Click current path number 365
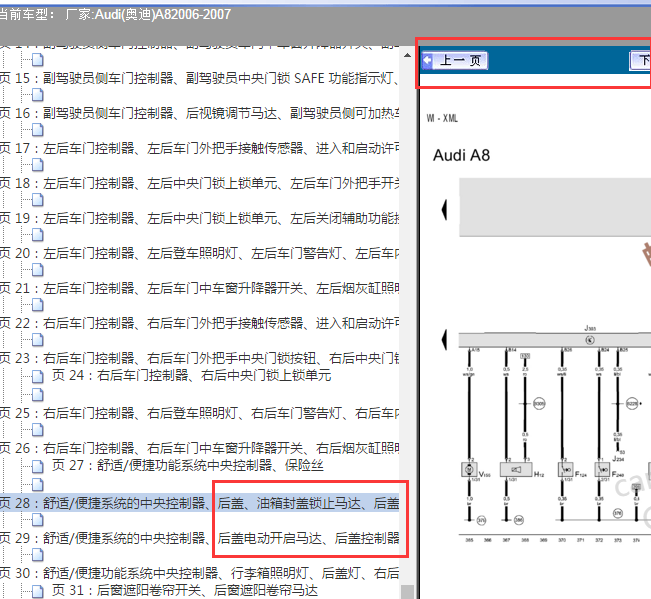This screenshot has height=599, width=651. (x=469, y=540)
